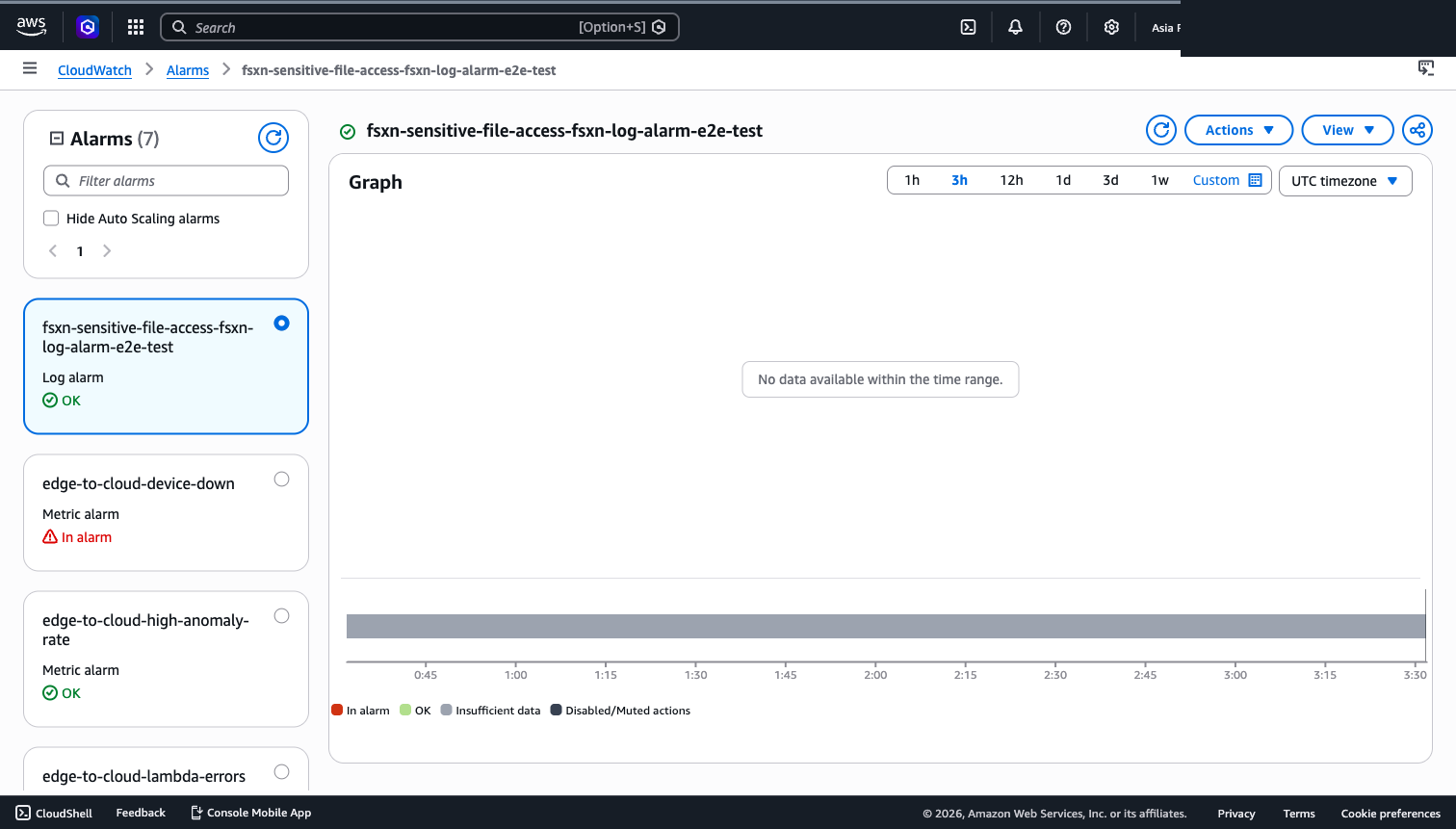
Task: Click the search magnifier icon in top bar
Action: point(179,27)
